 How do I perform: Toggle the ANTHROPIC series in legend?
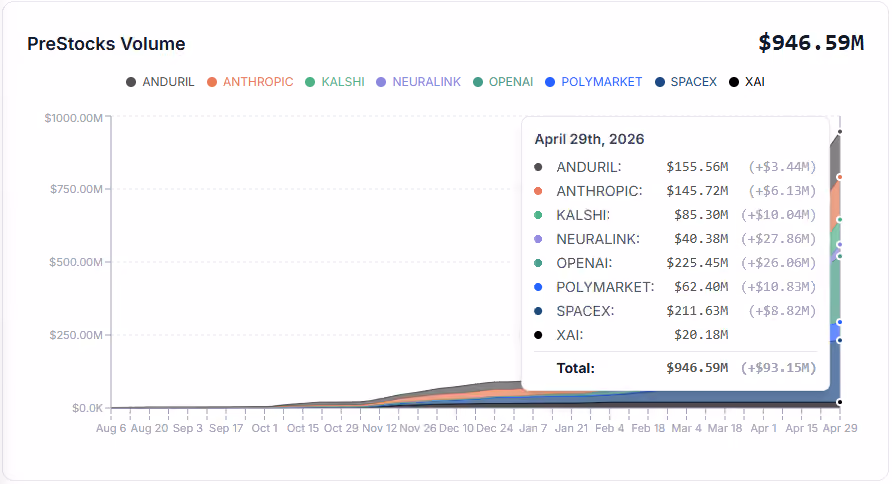pos(250,82)
